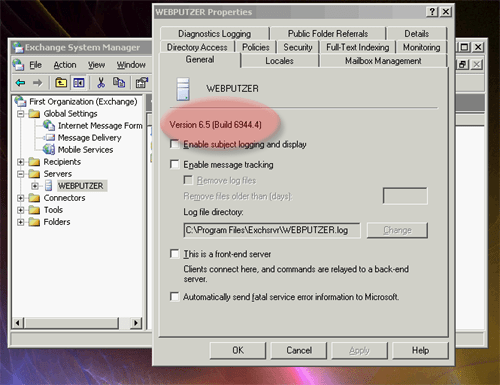Check Enable message tracking
This screenshot has width=500, height=385.
tap(174, 164)
